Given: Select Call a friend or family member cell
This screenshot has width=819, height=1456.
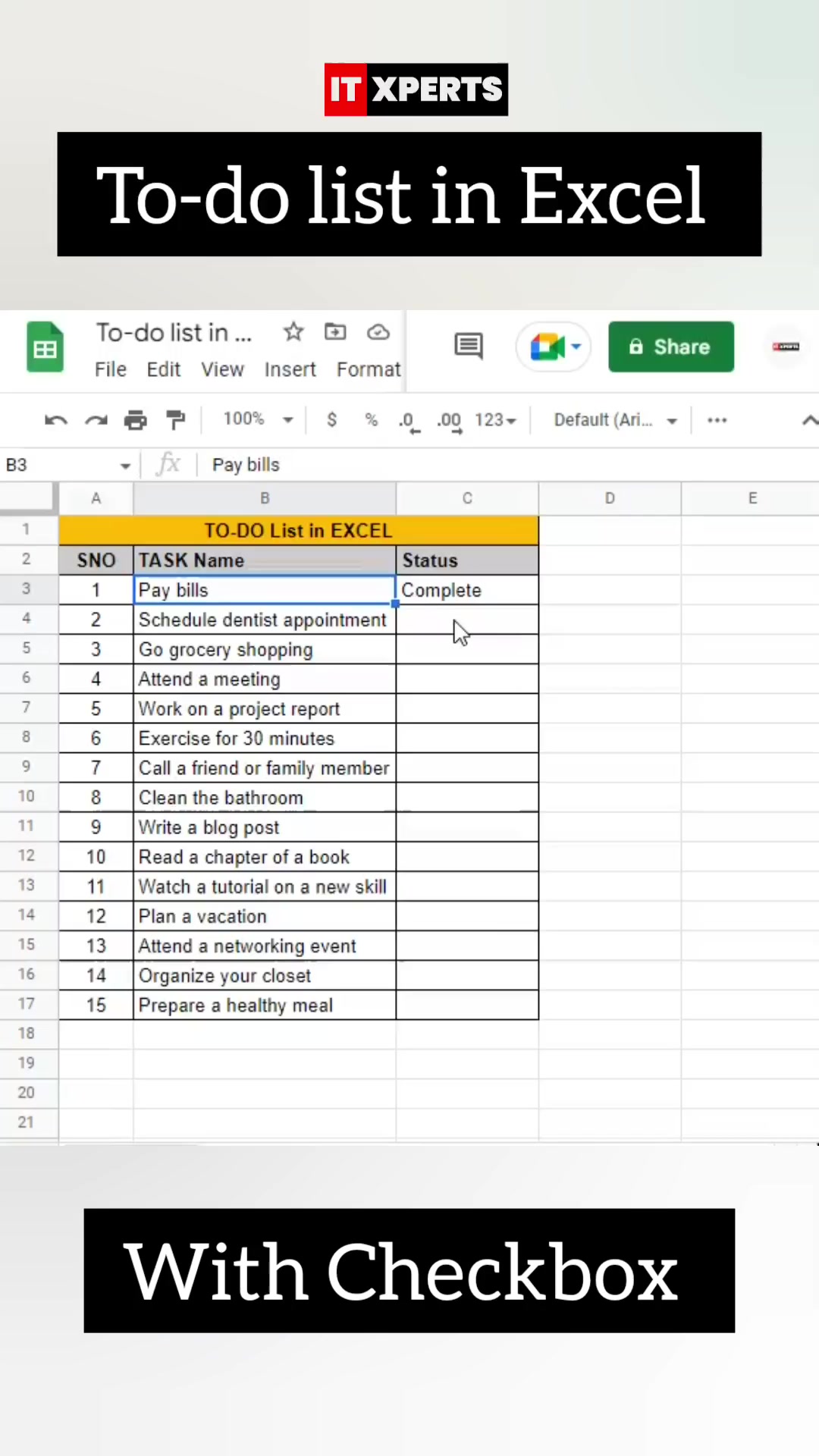Looking at the screenshot, I should pyautogui.click(x=265, y=767).
